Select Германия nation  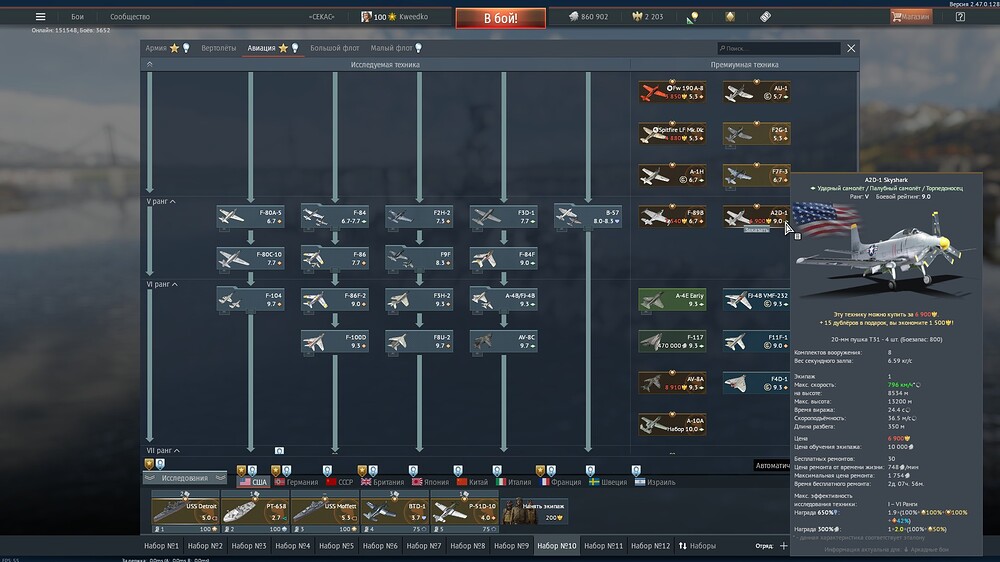[295, 482]
